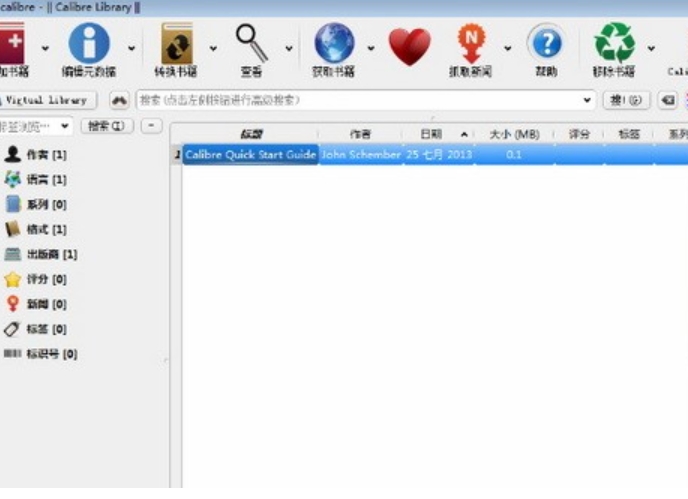Click tag browser search button

pyautogui.click(x=107, y=126)
